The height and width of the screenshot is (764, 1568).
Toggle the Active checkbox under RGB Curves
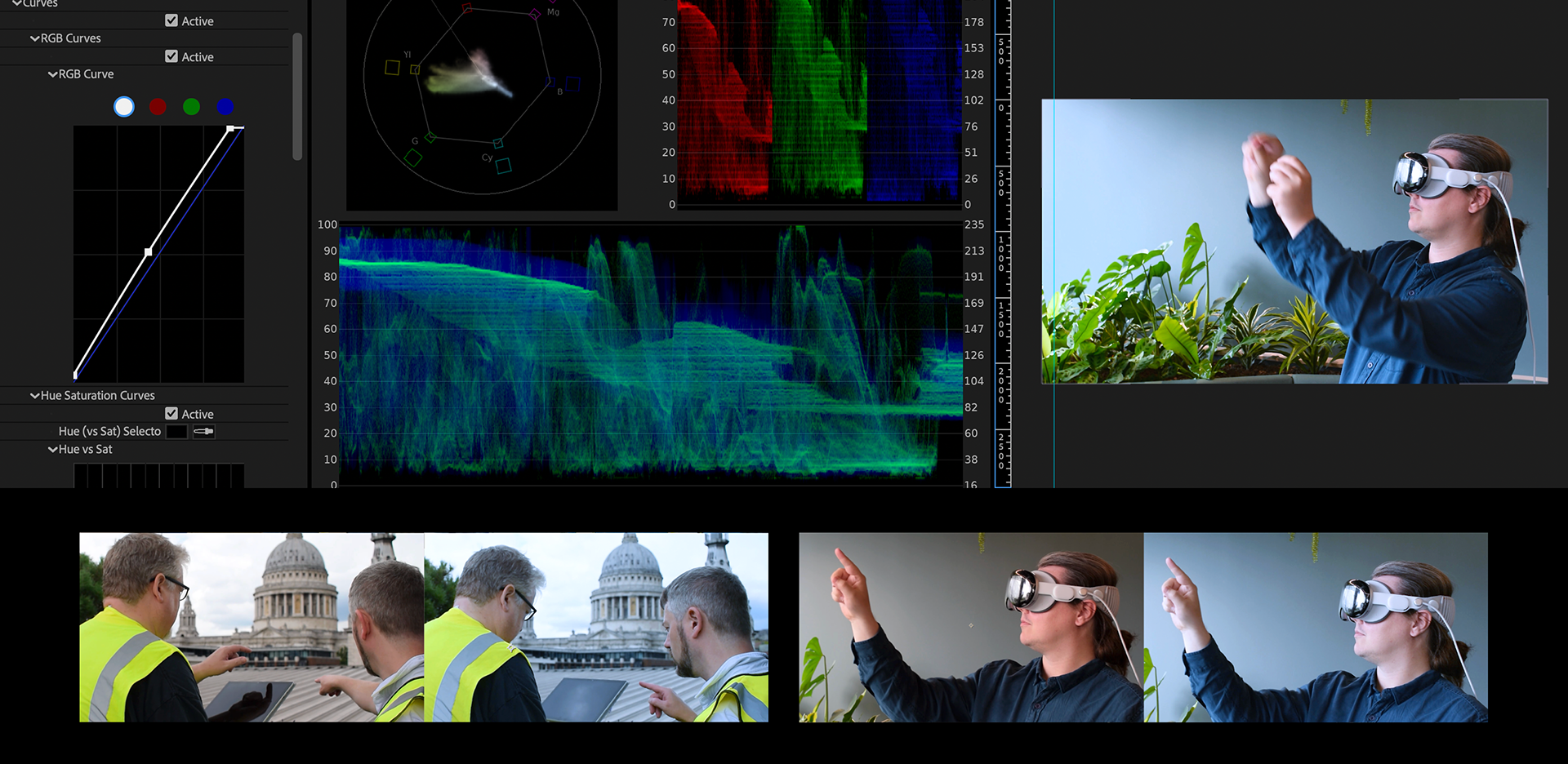click(x=171, y=56)
